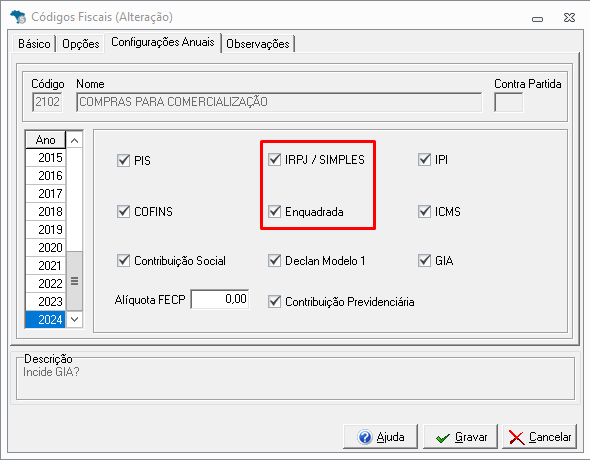Uncheck the Contribuição Previdenciária option

click(x=275, y=302)
